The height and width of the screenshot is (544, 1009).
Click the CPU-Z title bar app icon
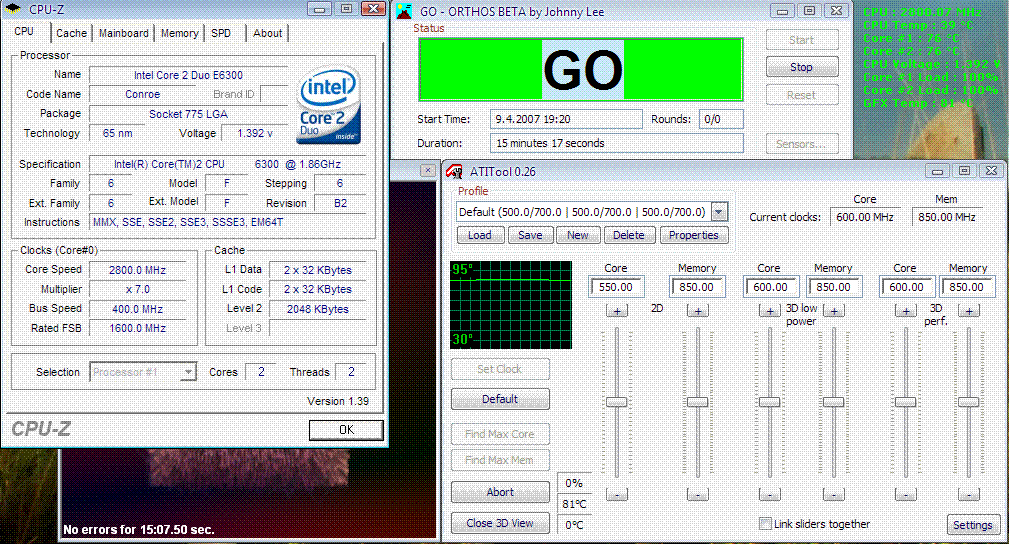coord(12,9)
